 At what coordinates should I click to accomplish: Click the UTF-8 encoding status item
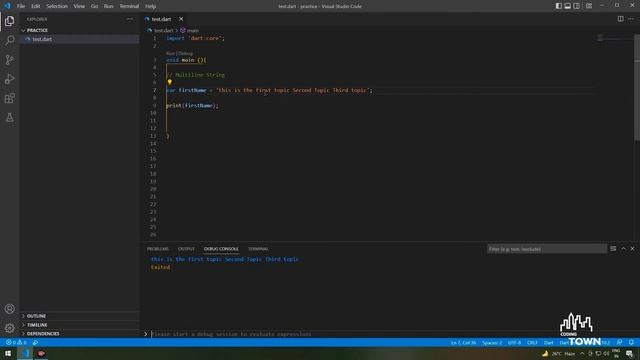point(514,342)
